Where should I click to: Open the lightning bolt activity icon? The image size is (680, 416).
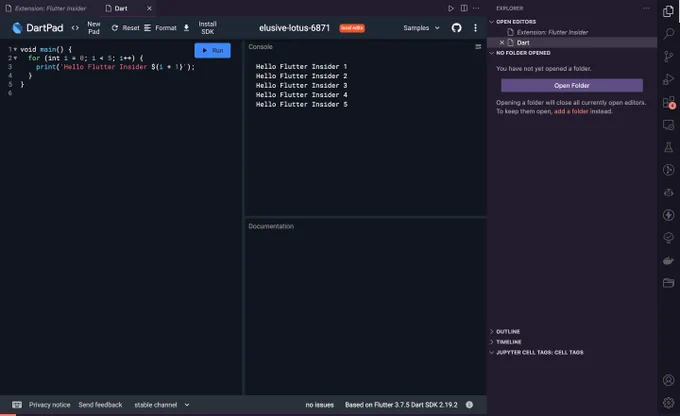(x=668, y=215)
